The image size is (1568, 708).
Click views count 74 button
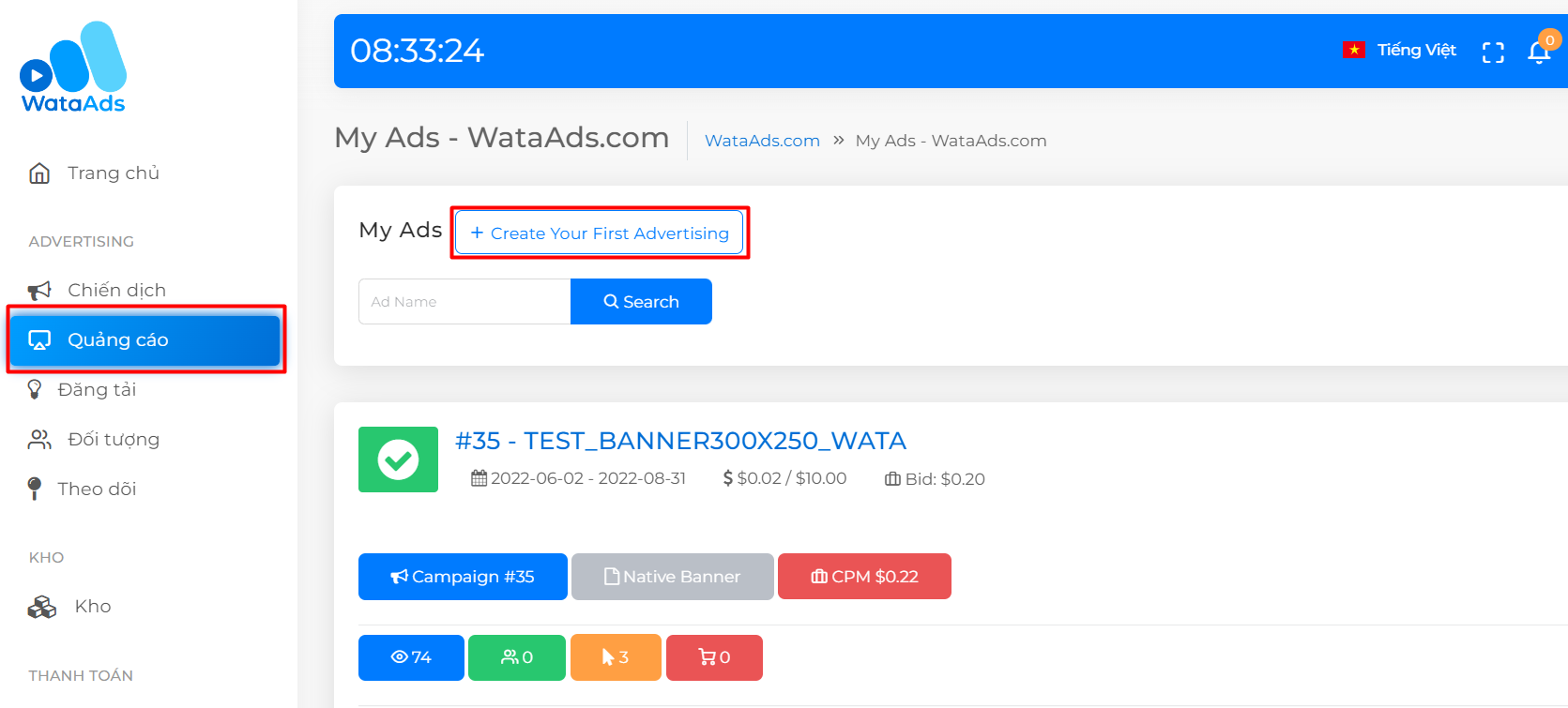pos(411,657)
